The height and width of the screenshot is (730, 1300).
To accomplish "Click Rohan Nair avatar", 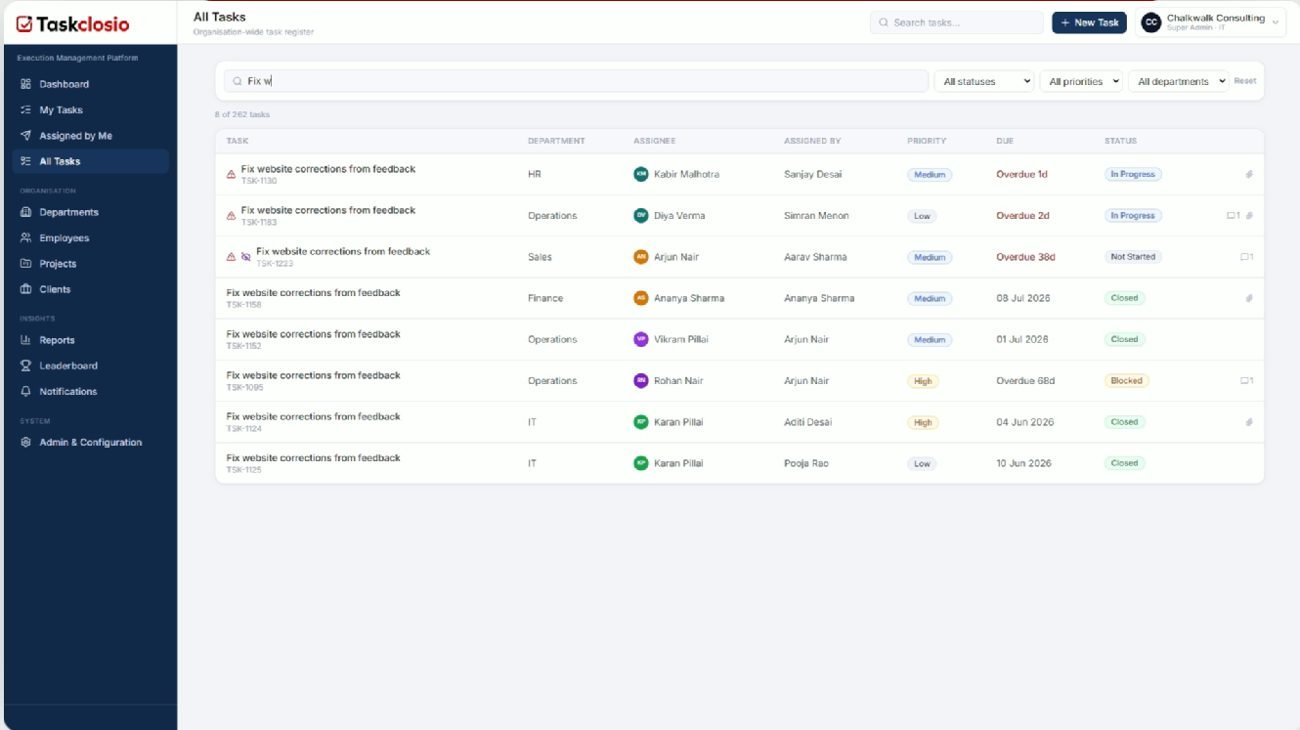I will click(641, 381).
